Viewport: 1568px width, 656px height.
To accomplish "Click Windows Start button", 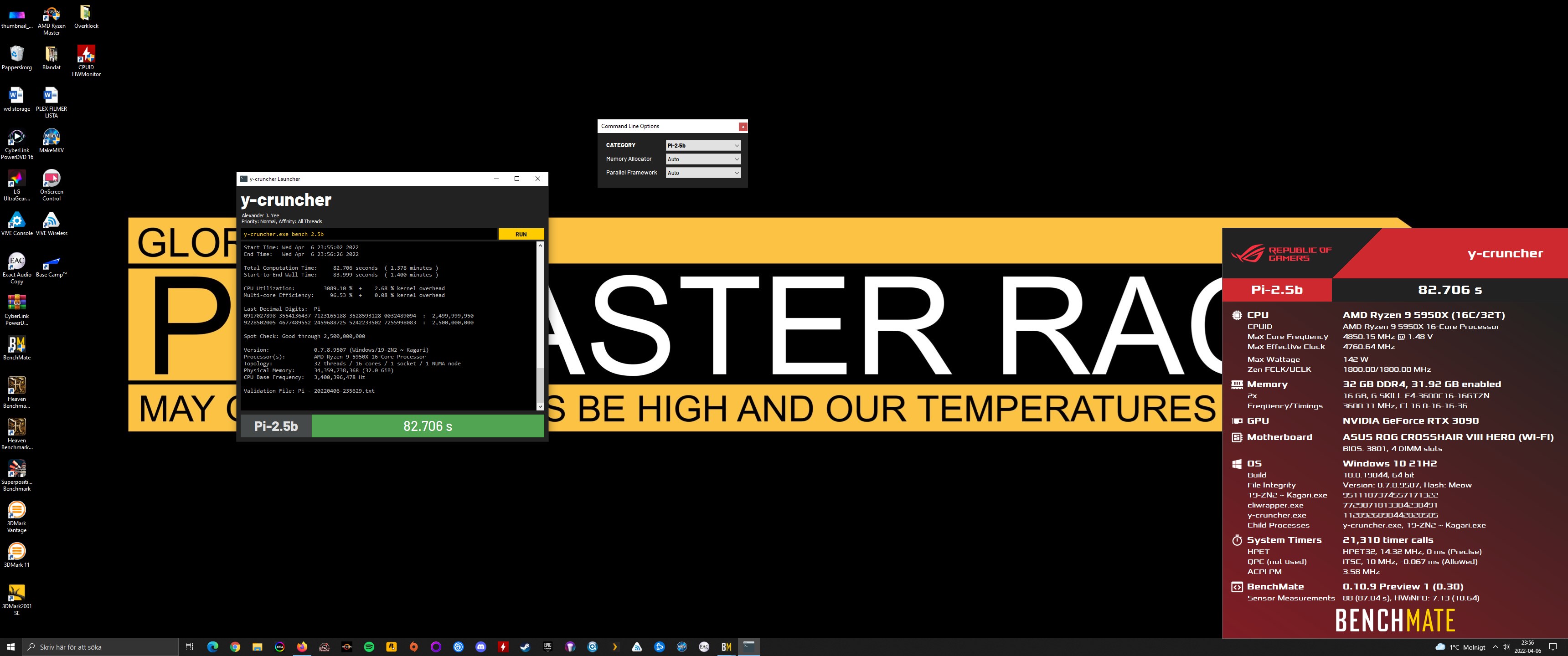I will (x=10, y=647).
